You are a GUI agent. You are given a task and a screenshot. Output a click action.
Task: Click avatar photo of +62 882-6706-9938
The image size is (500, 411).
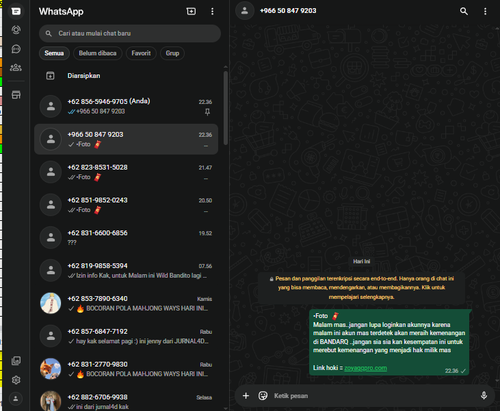(51, 401)
